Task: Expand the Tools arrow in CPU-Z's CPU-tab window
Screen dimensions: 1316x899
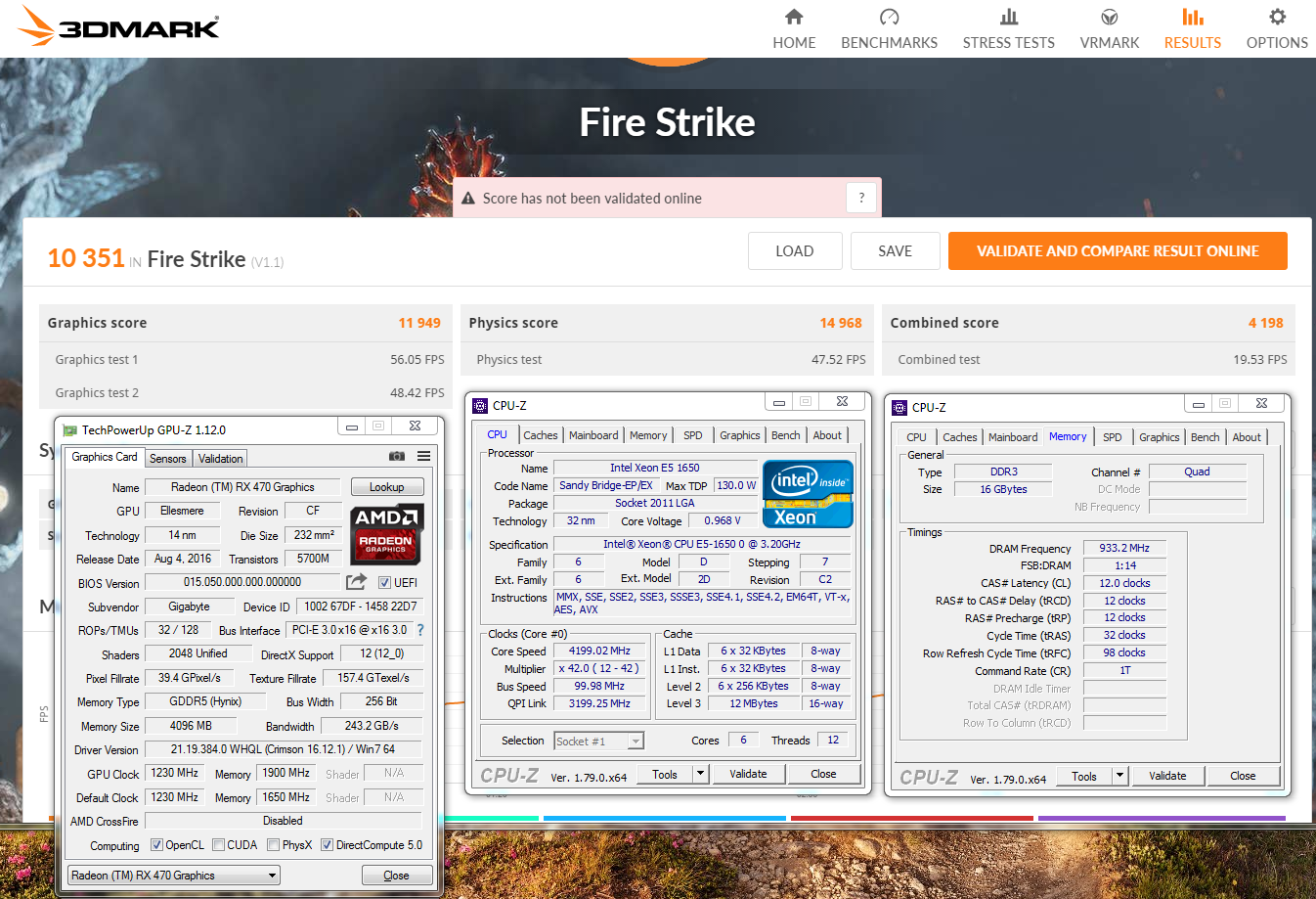Action: tap(700, 774)
